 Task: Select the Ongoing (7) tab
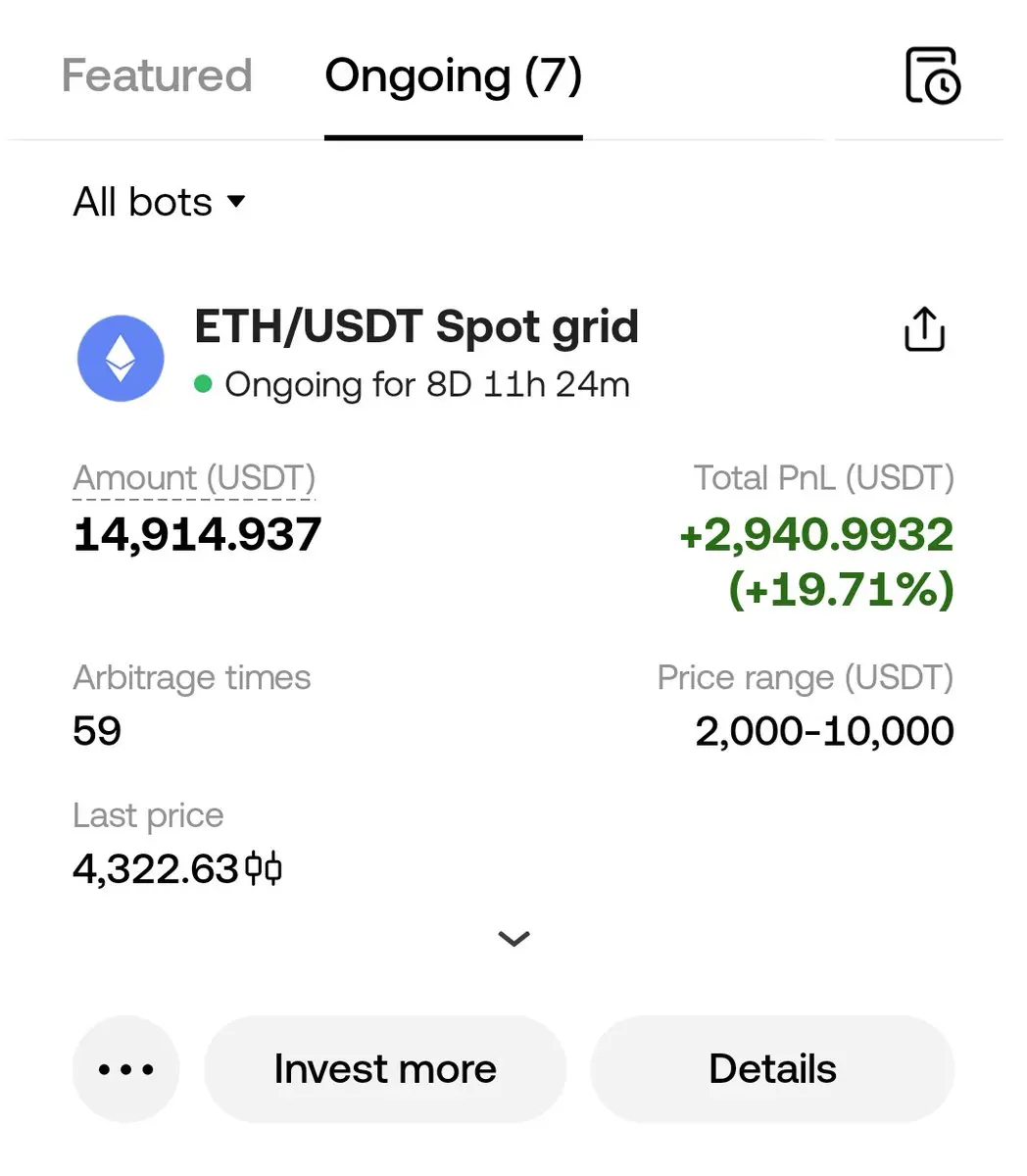454,77
